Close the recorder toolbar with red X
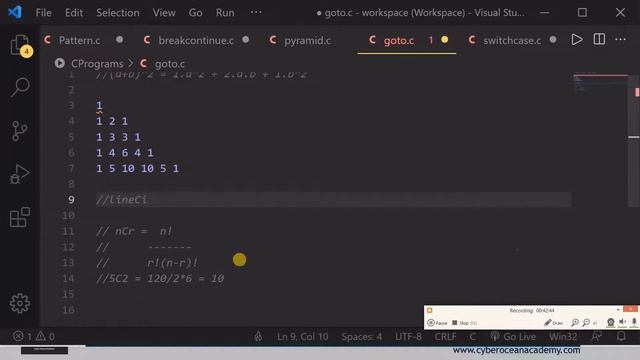Viewport: 640px width, 360px height. click(631, 309)
